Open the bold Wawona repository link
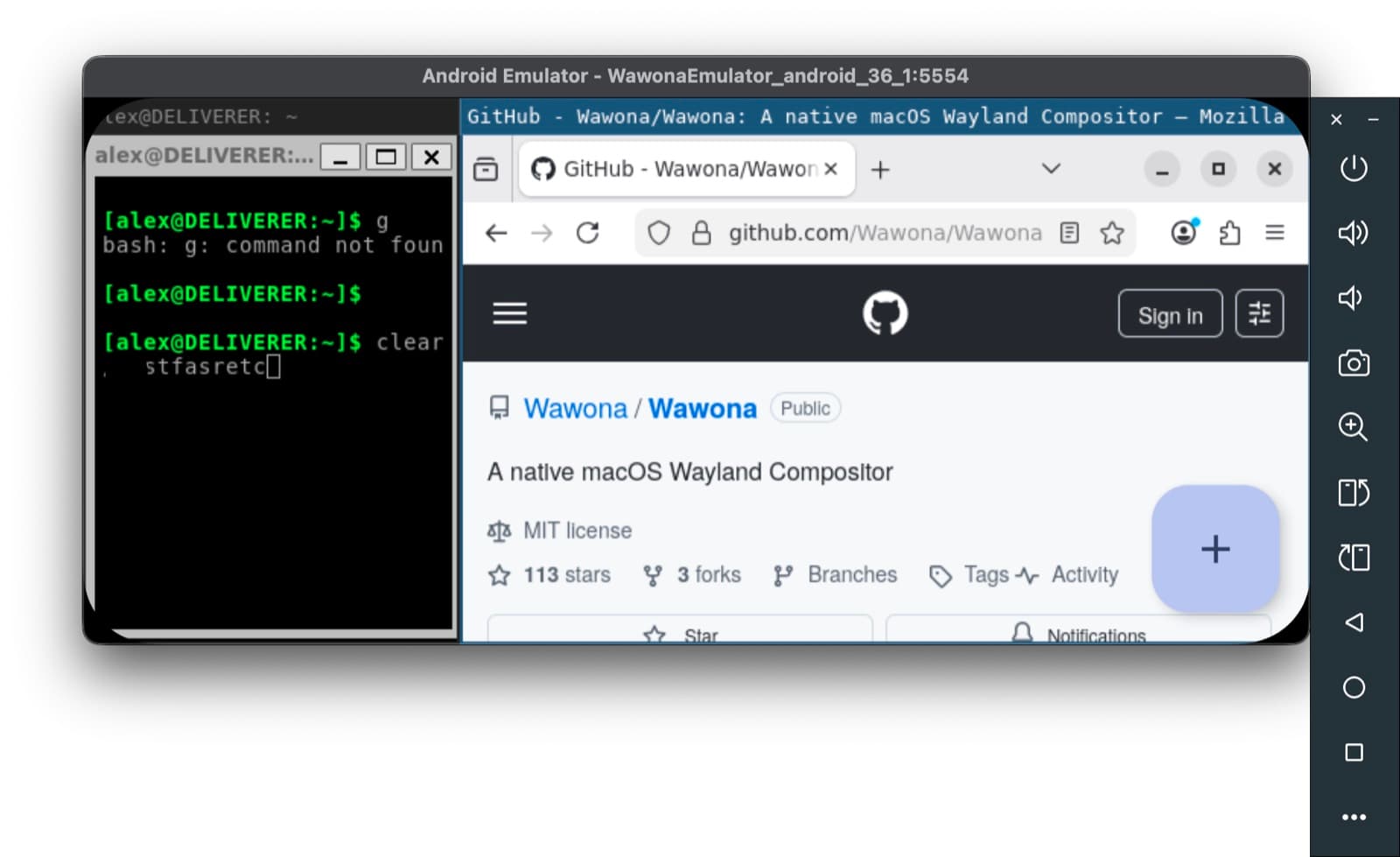Image resolution: width=1400 pixels, height=857 pixels. pos(703,409)
